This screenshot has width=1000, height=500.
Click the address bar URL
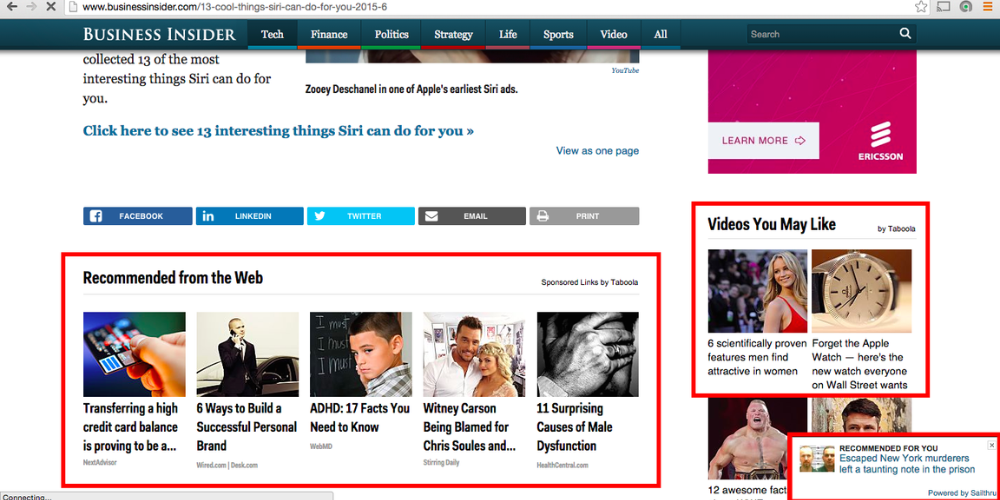point(235,7)
